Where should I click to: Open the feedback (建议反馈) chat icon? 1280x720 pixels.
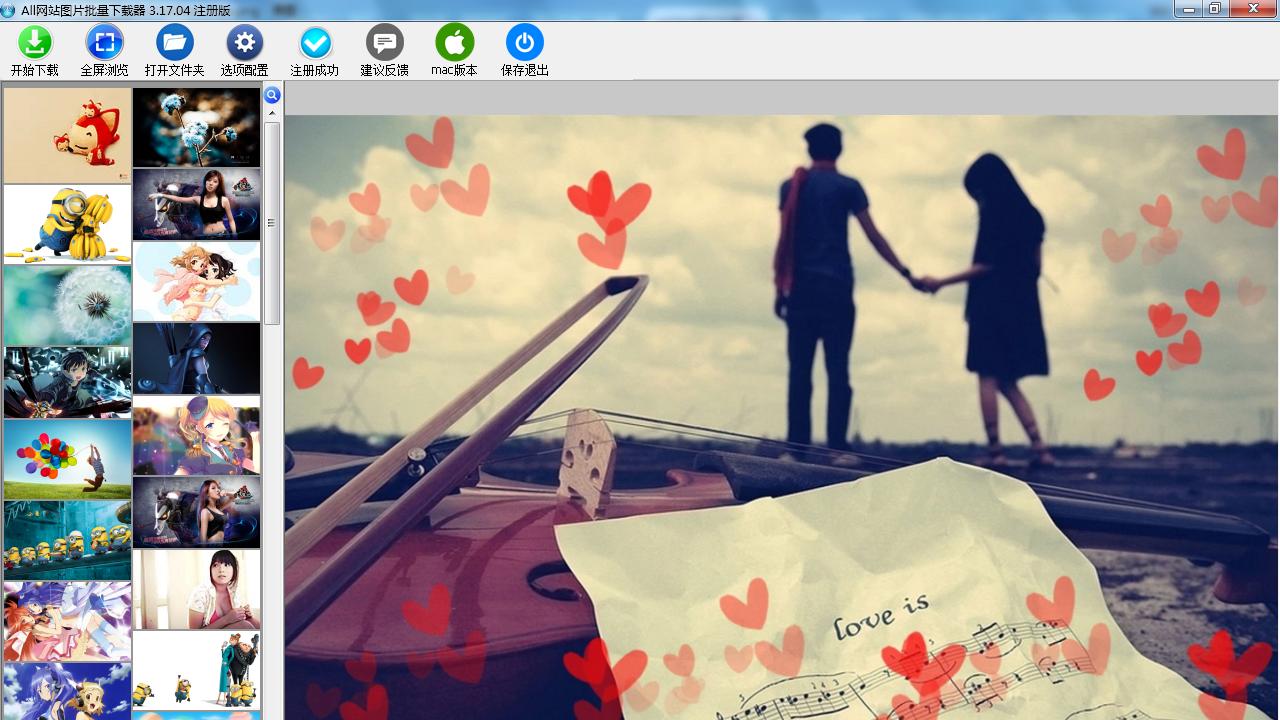pos(385,44)
